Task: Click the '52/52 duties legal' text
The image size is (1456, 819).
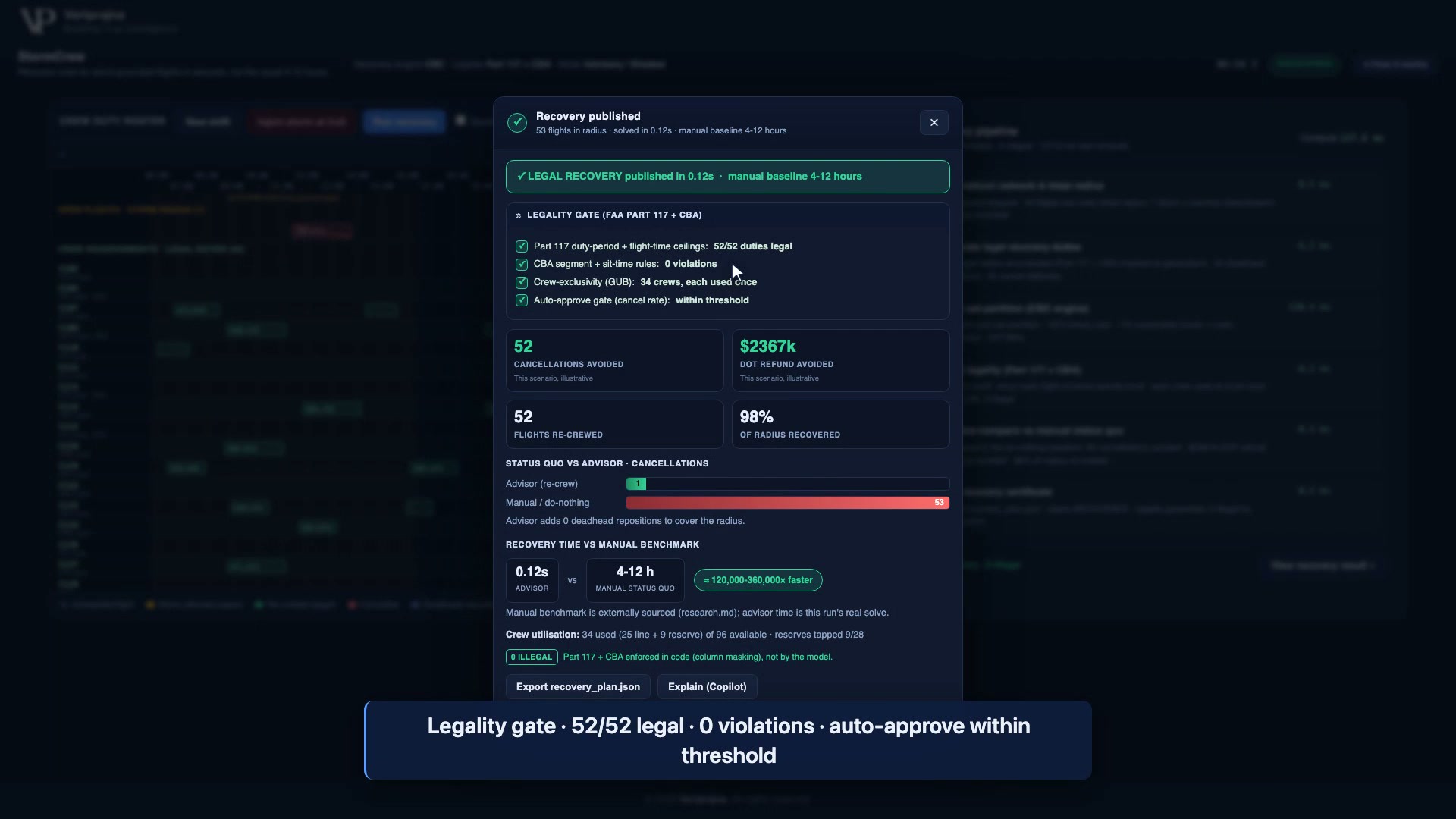Action: (752, 246)
